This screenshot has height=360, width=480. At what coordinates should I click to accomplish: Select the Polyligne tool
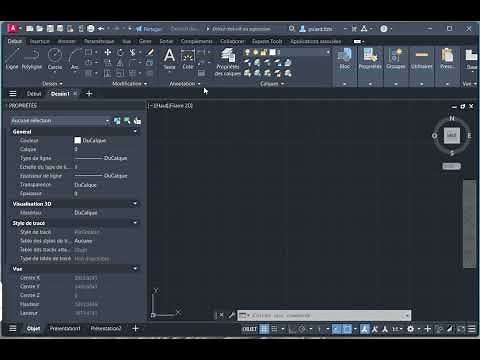click(32, 59)
